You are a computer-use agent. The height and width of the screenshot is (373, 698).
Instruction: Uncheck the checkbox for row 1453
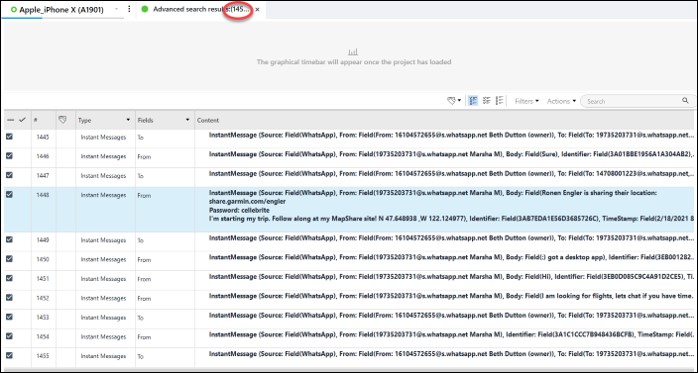click(9, 317)
